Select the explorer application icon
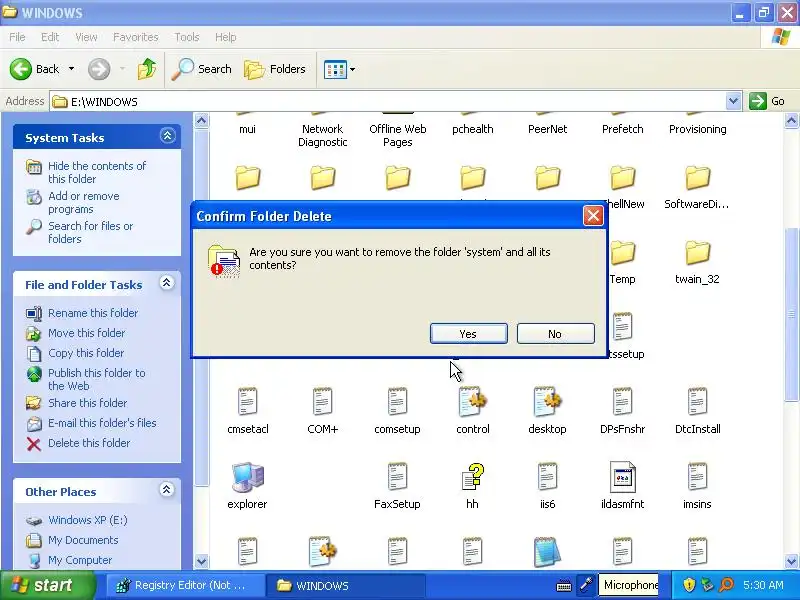The image size is (800, 600). coord(247,477)
